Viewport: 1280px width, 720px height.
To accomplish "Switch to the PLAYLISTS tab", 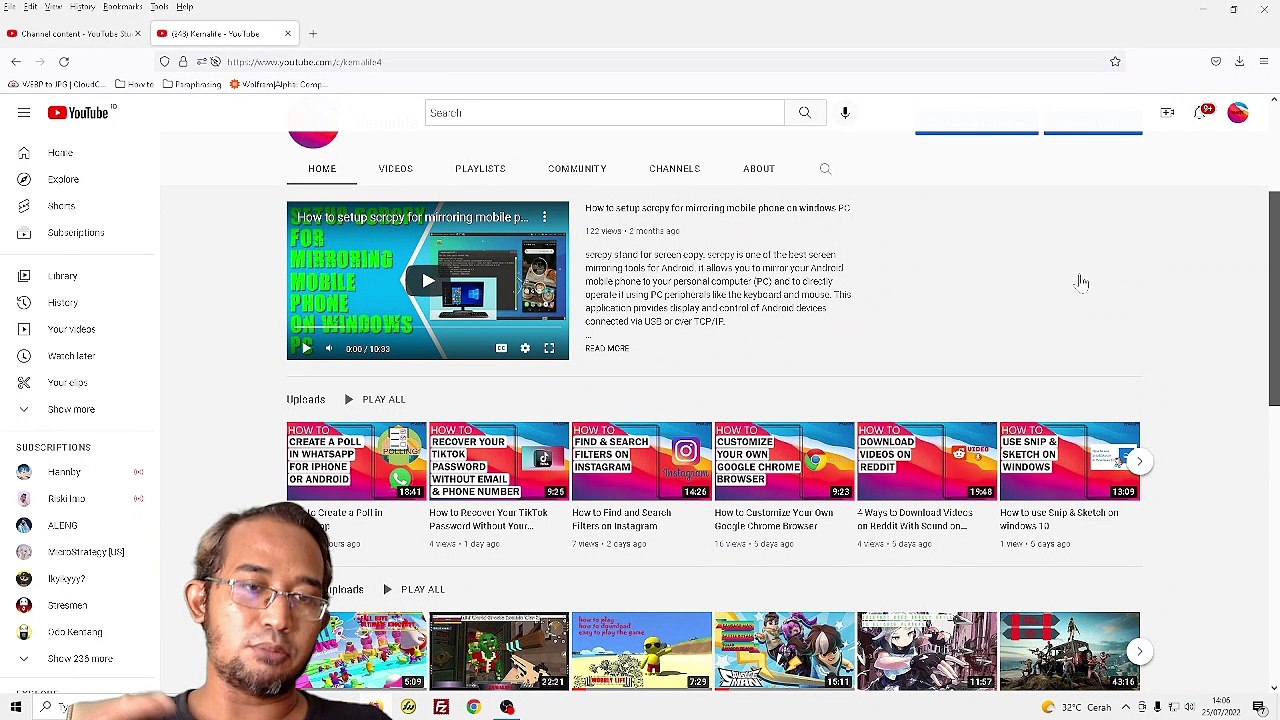I will point(480,169).
